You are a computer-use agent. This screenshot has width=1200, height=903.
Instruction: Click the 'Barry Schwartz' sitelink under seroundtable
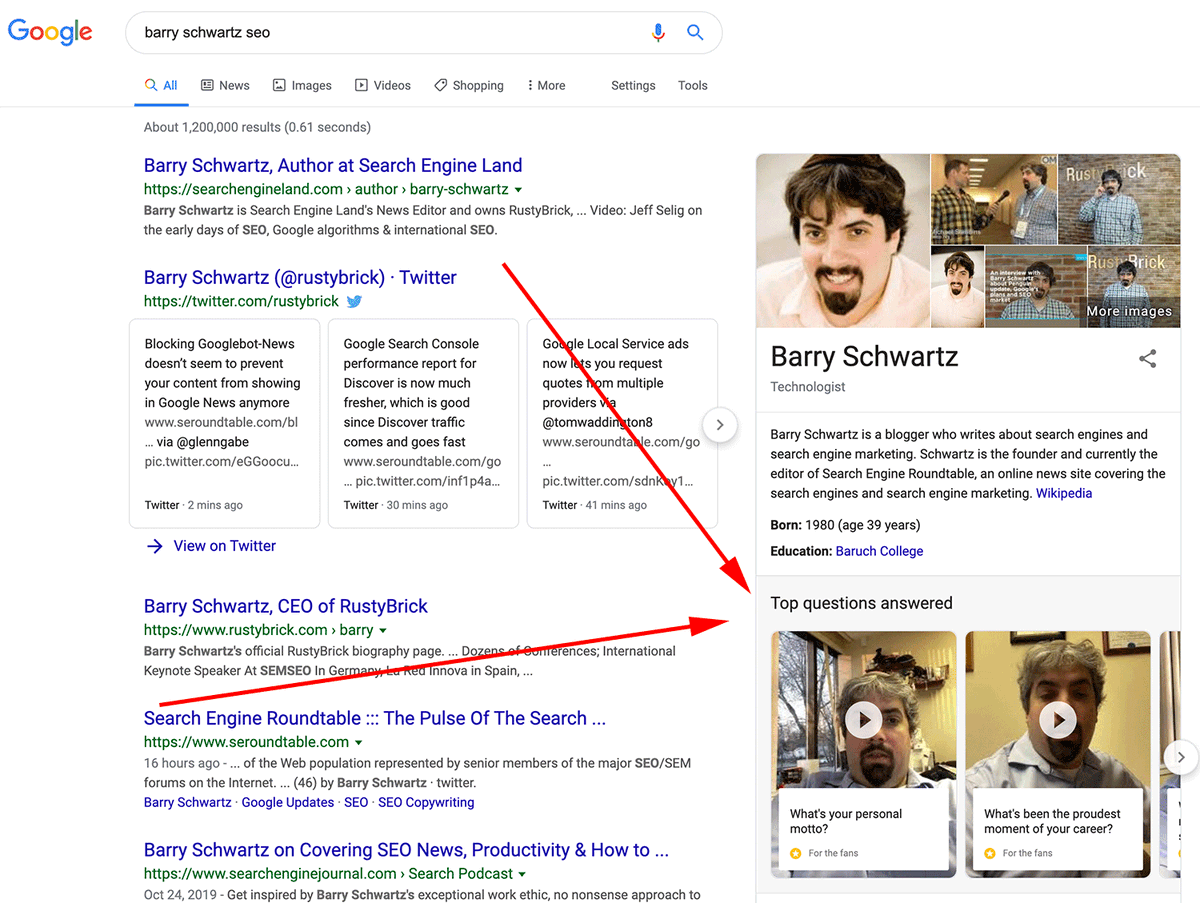click(188, 802)
